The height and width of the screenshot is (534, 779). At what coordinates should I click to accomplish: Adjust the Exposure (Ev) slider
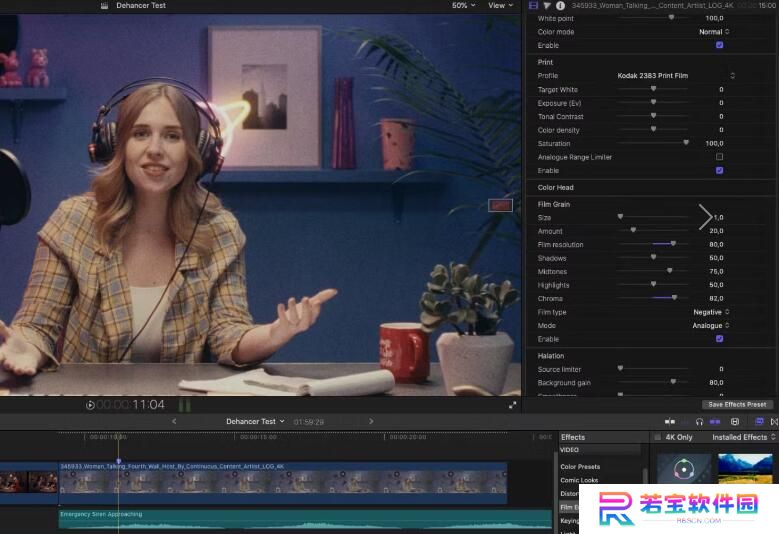(x=653, y=102)
